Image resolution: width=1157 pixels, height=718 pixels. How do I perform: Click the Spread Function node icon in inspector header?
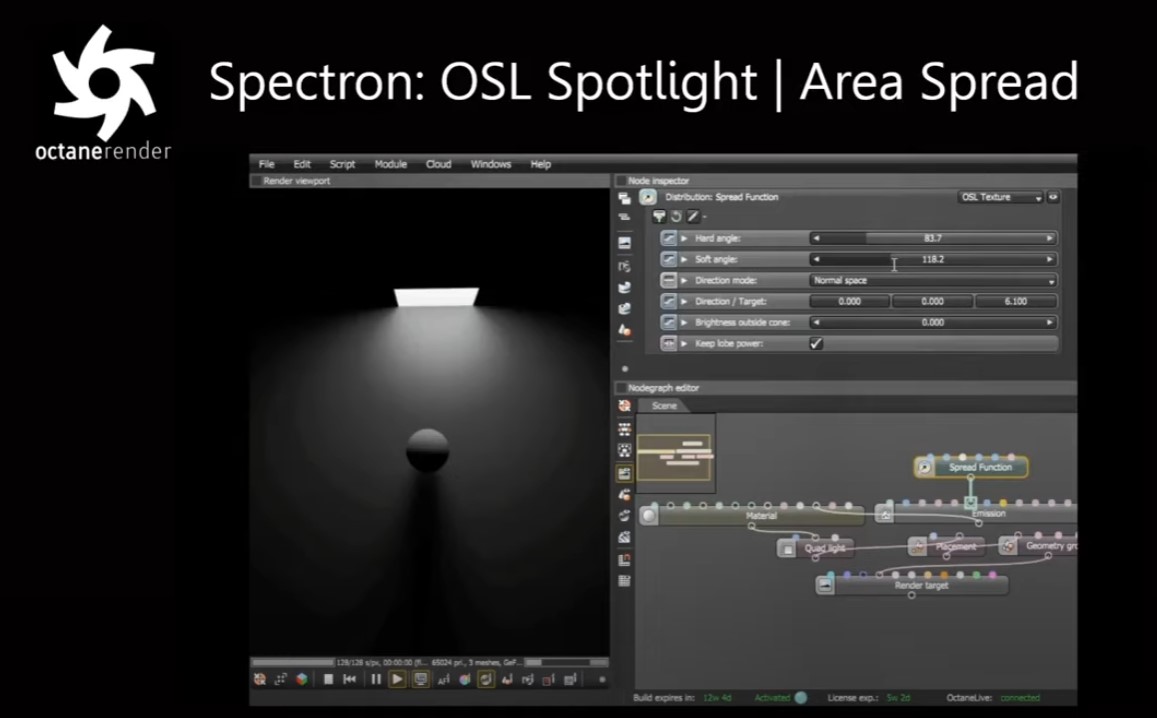coord(647,197)
